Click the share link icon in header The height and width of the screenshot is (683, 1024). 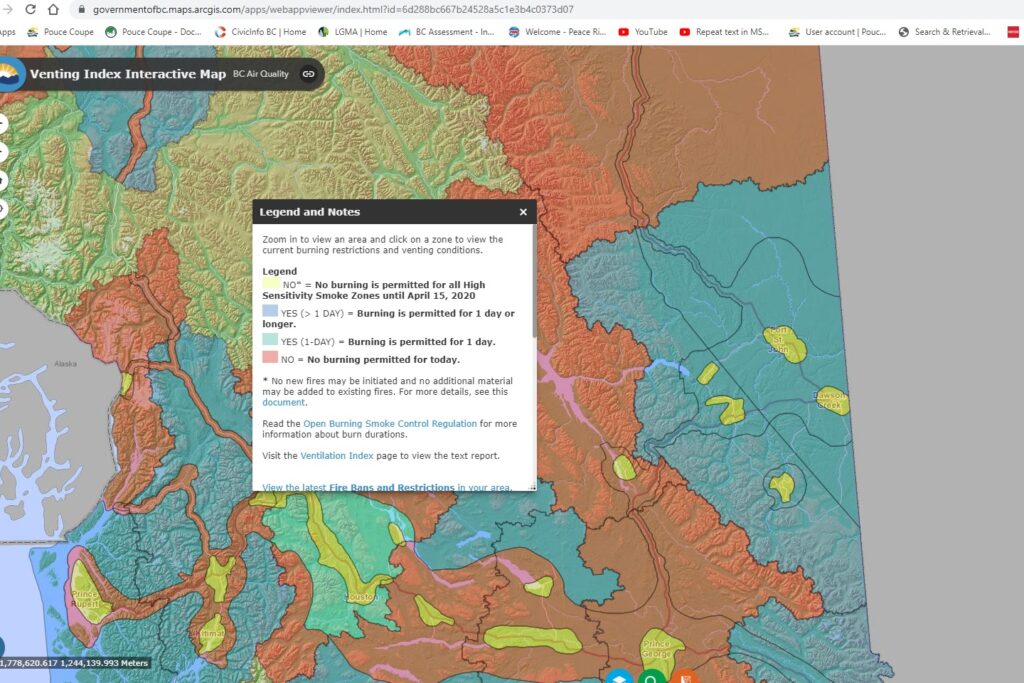[308, 74]
